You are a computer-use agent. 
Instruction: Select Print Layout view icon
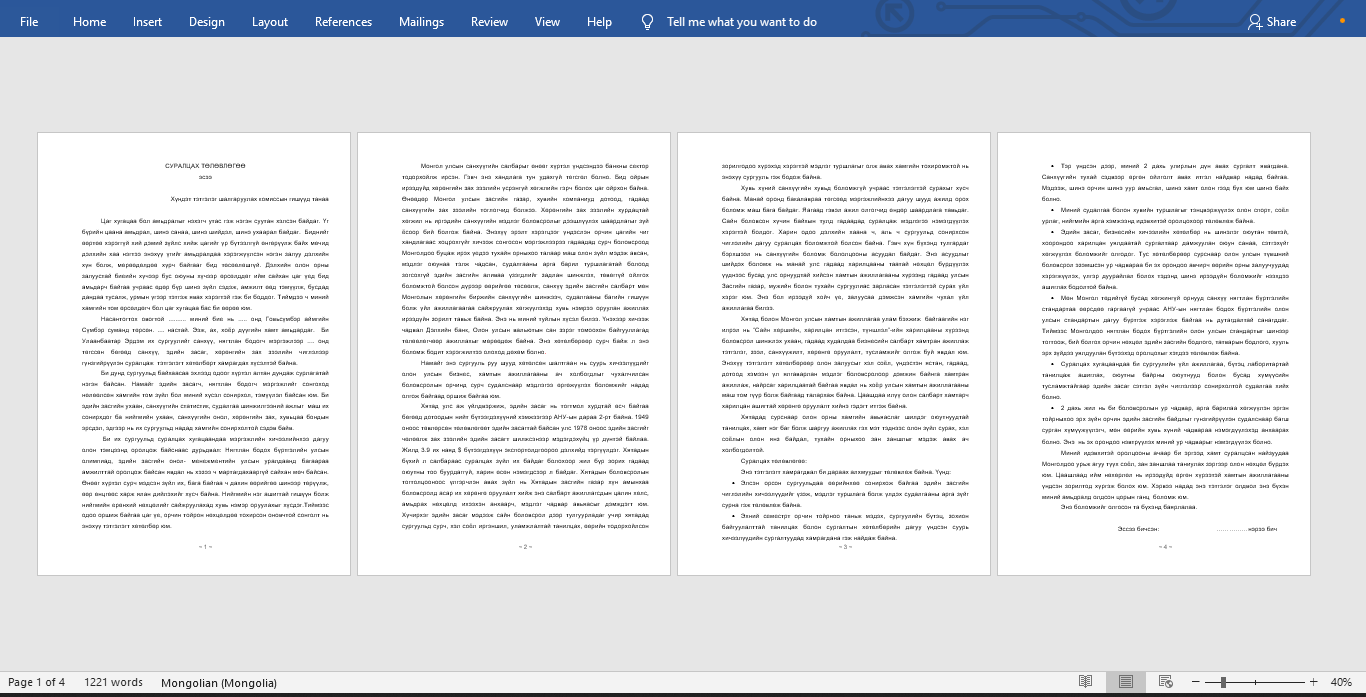[x=1126, y=682]
